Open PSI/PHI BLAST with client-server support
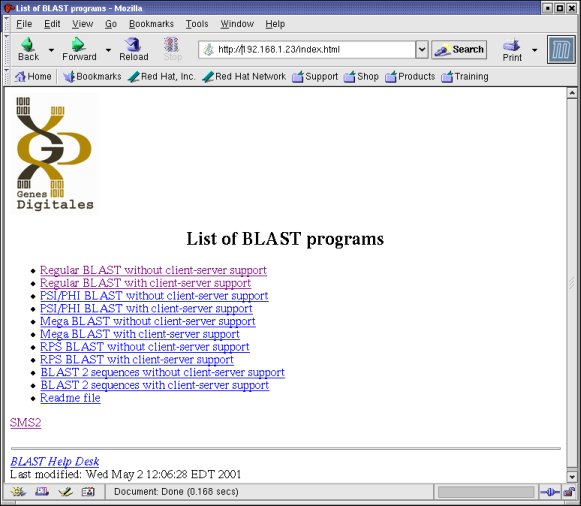 pyautogui.click(x=146, y=309)
